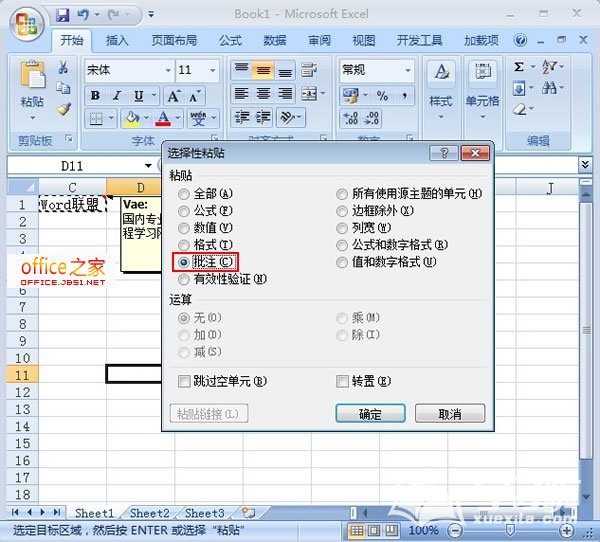Open number format dropdown 常规
This screenshot has height=542, width=600.
[x=408, y=70]
